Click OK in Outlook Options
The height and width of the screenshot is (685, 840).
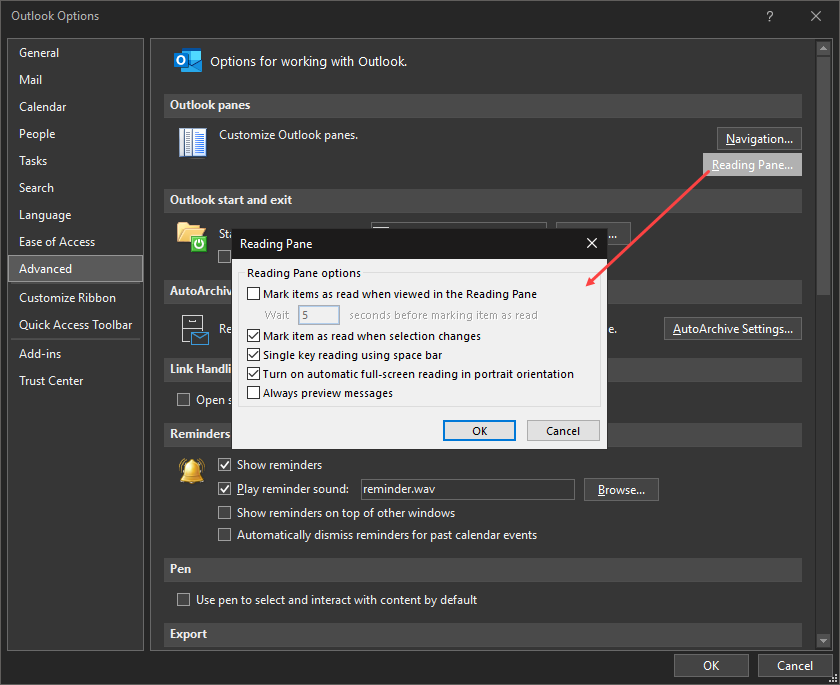711,666
